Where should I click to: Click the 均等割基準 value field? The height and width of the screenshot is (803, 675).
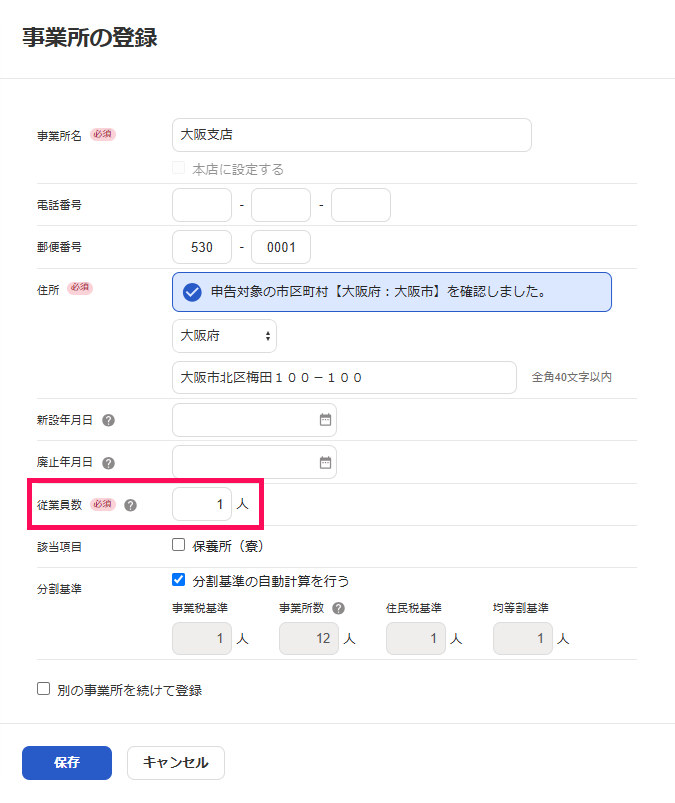click(523, 639)
